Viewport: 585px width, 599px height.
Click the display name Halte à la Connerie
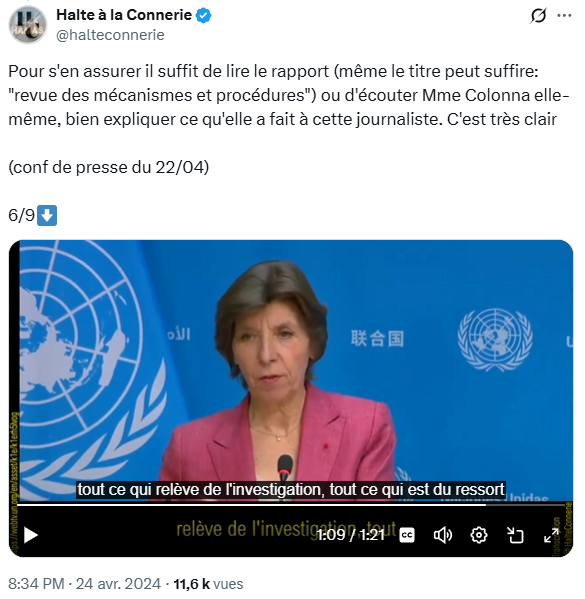click(124, 15)
